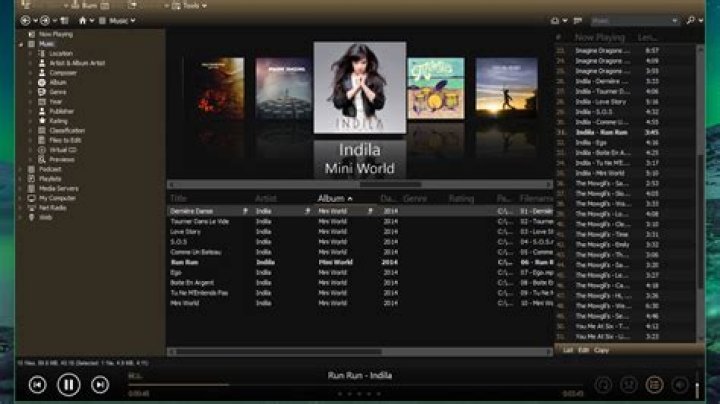This screenshot has height=404, width=720.
Task: Collapse the Music tree node
Action: (x=22, y=44)
